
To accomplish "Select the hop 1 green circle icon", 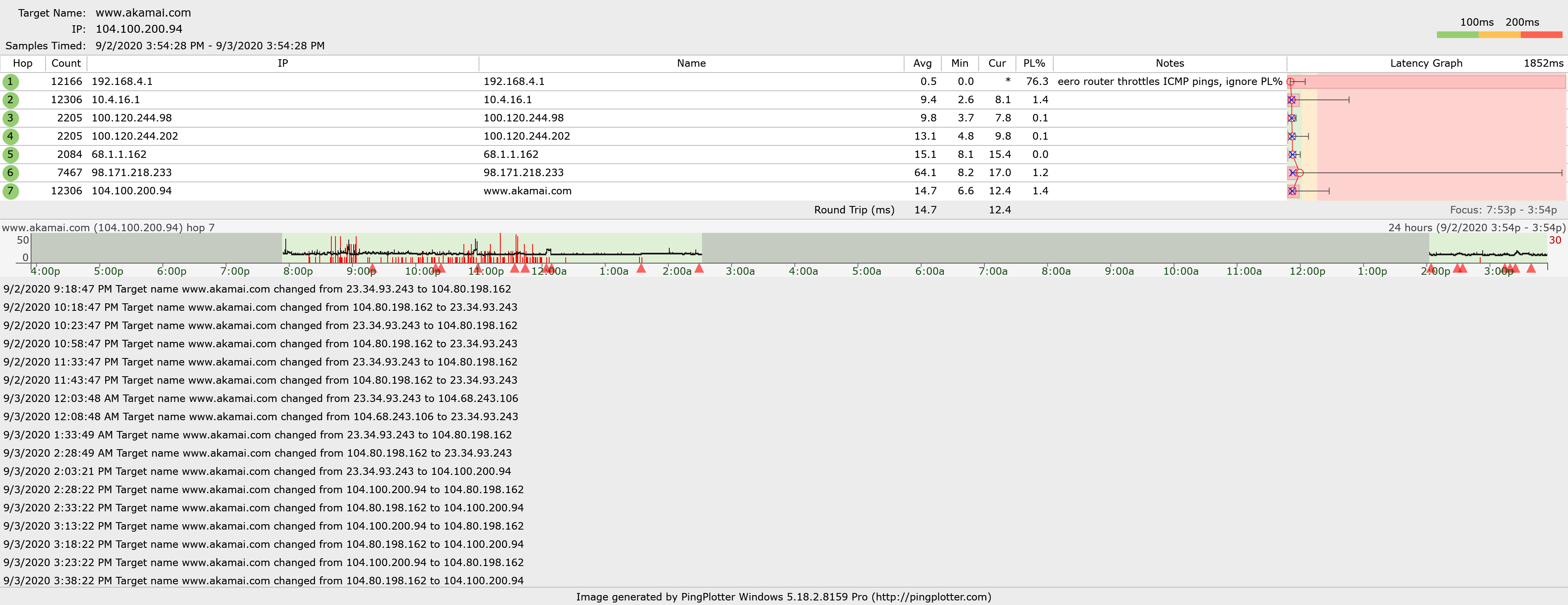I will click(x=10, y=82).
